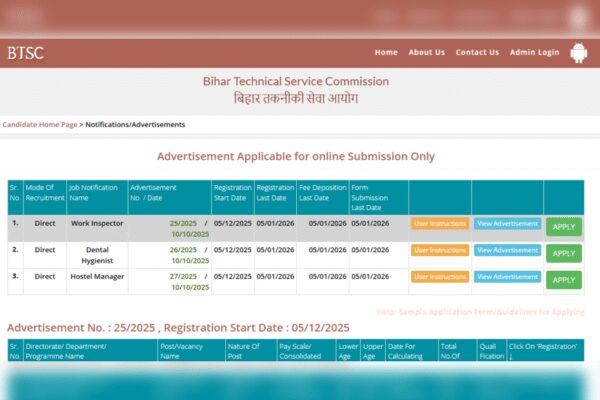View Advertisement for Dental Hygienist
Viewport: 600px width, 400px height.
click(507, 250)
